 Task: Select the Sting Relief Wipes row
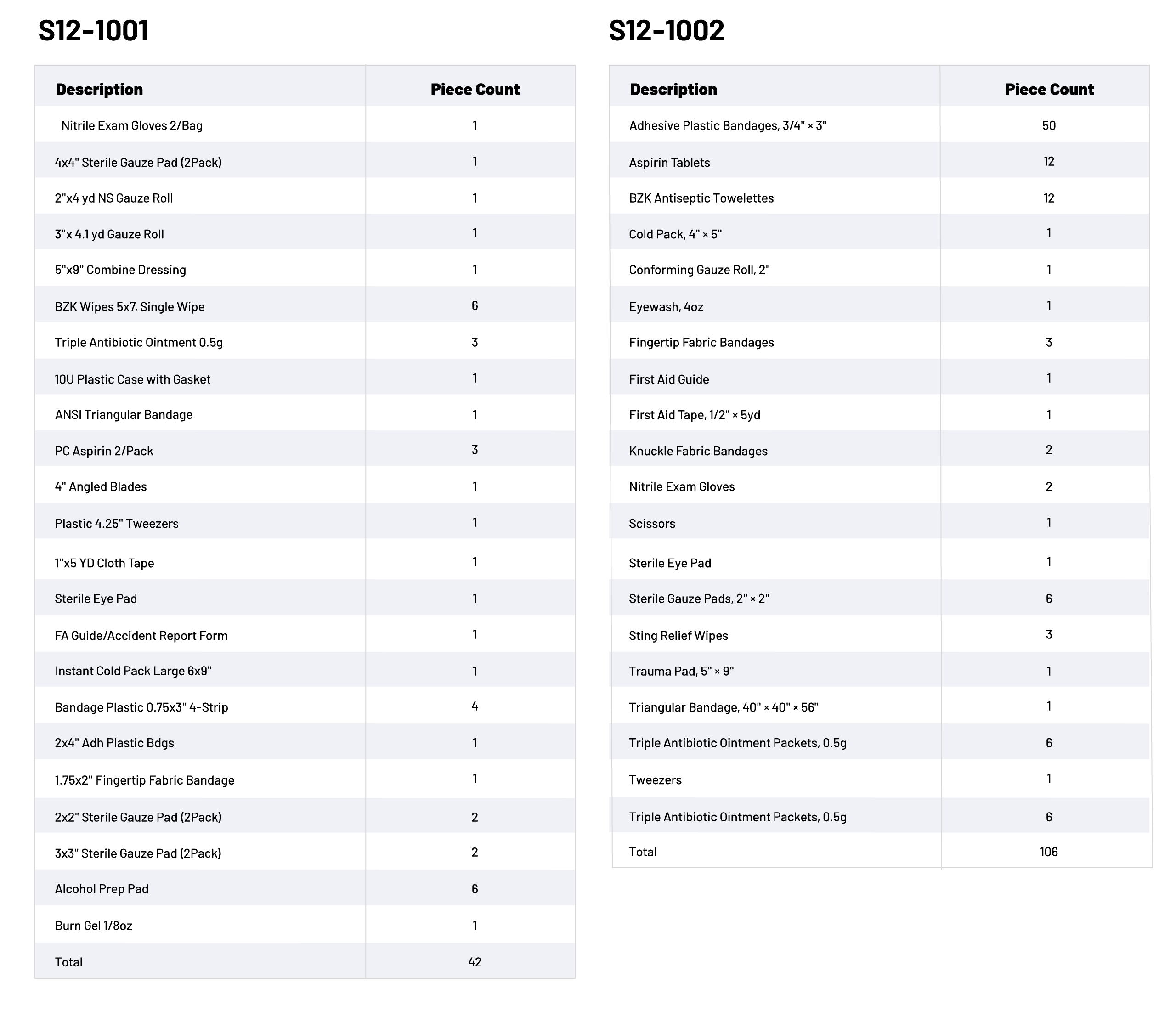[x=678, y=636]
